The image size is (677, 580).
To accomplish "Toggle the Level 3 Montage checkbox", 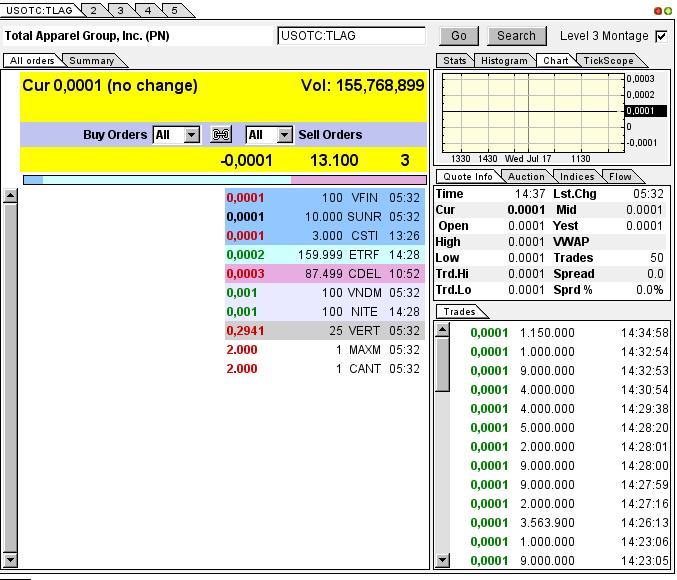I will point(660,36).
